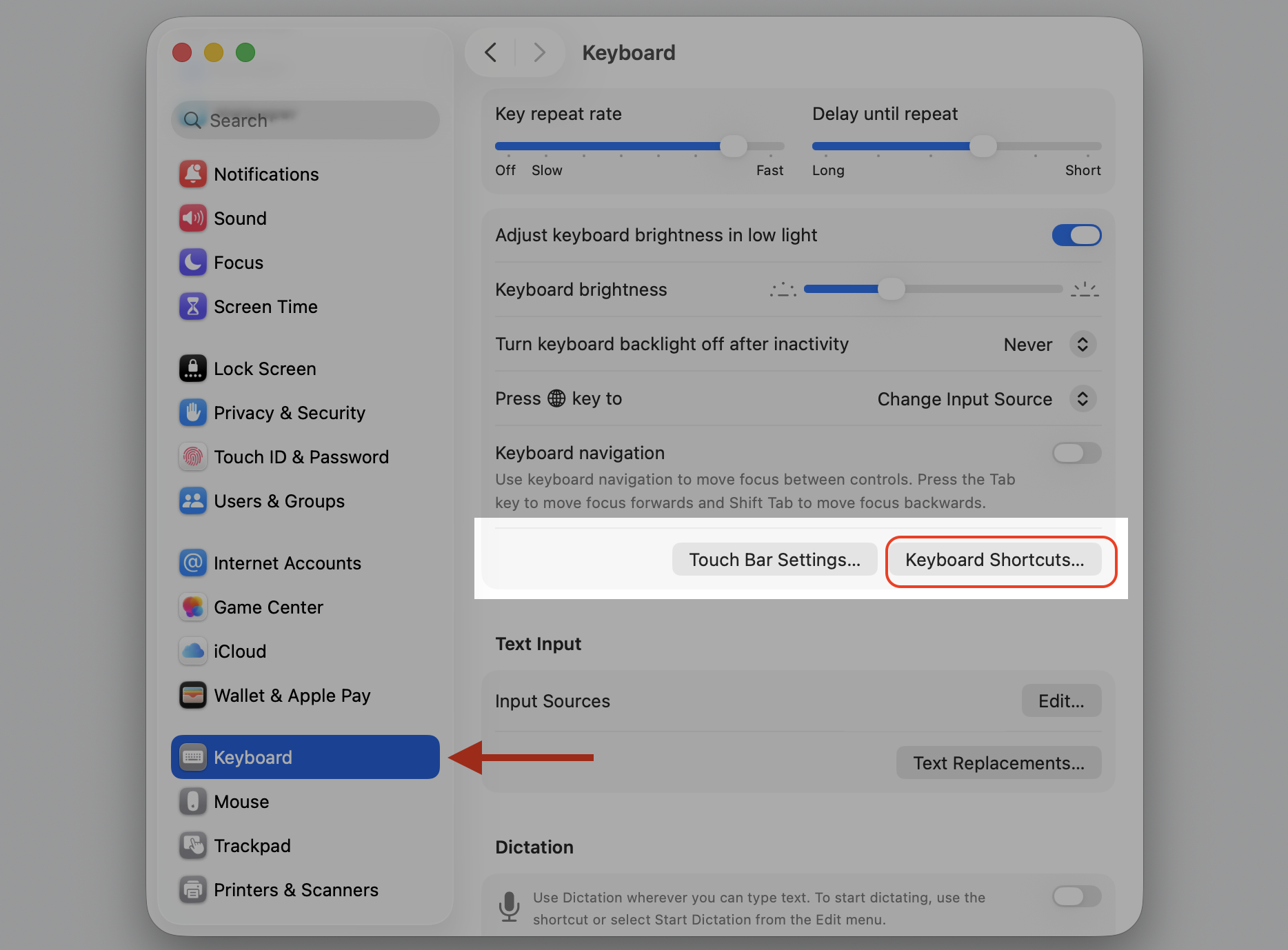Select Mouse in the sidebar
Screen dimensions: 1288x950
tap(305, 802)
